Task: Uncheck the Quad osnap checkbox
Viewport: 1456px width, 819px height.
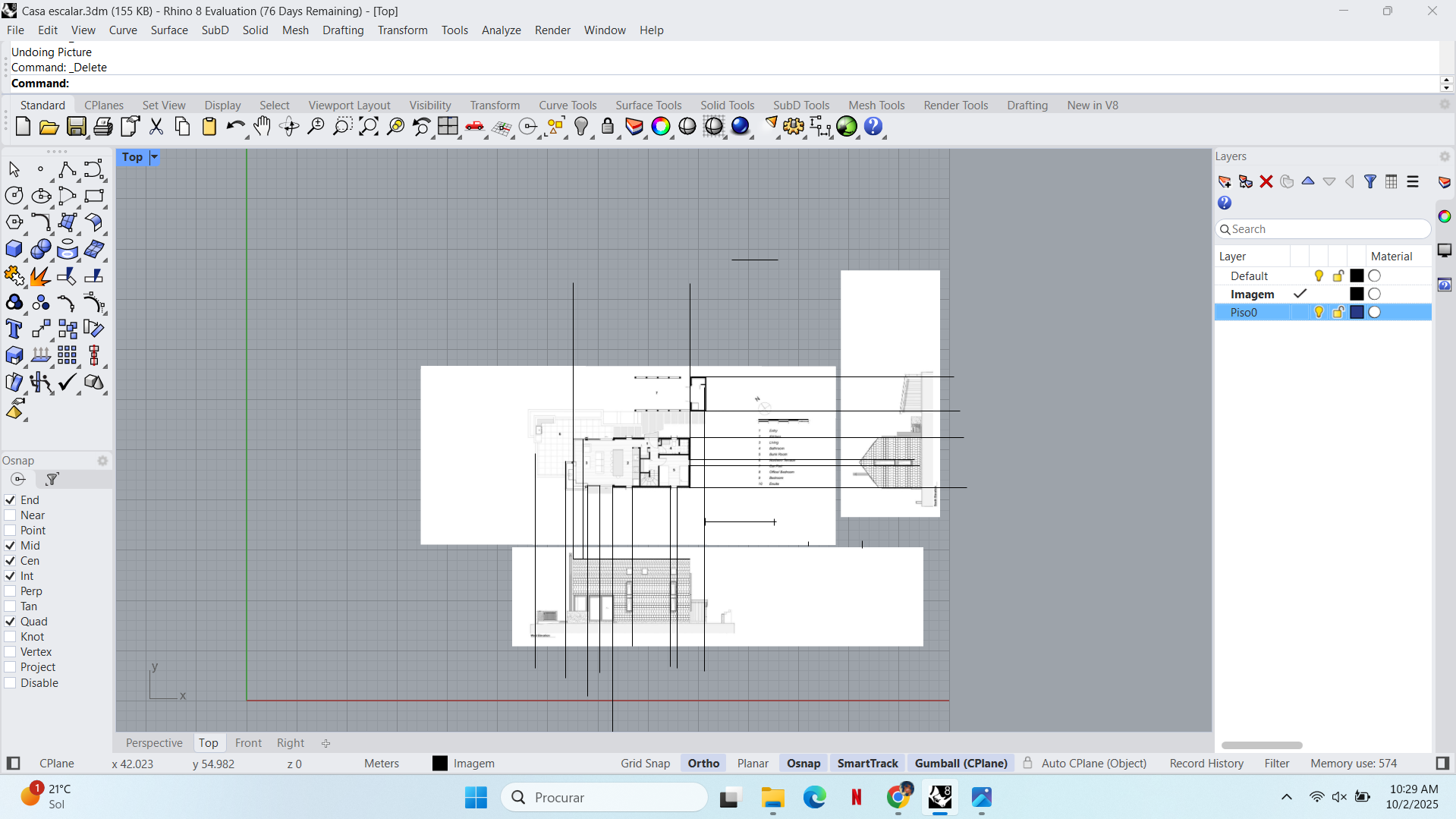Action: (11, 622)
